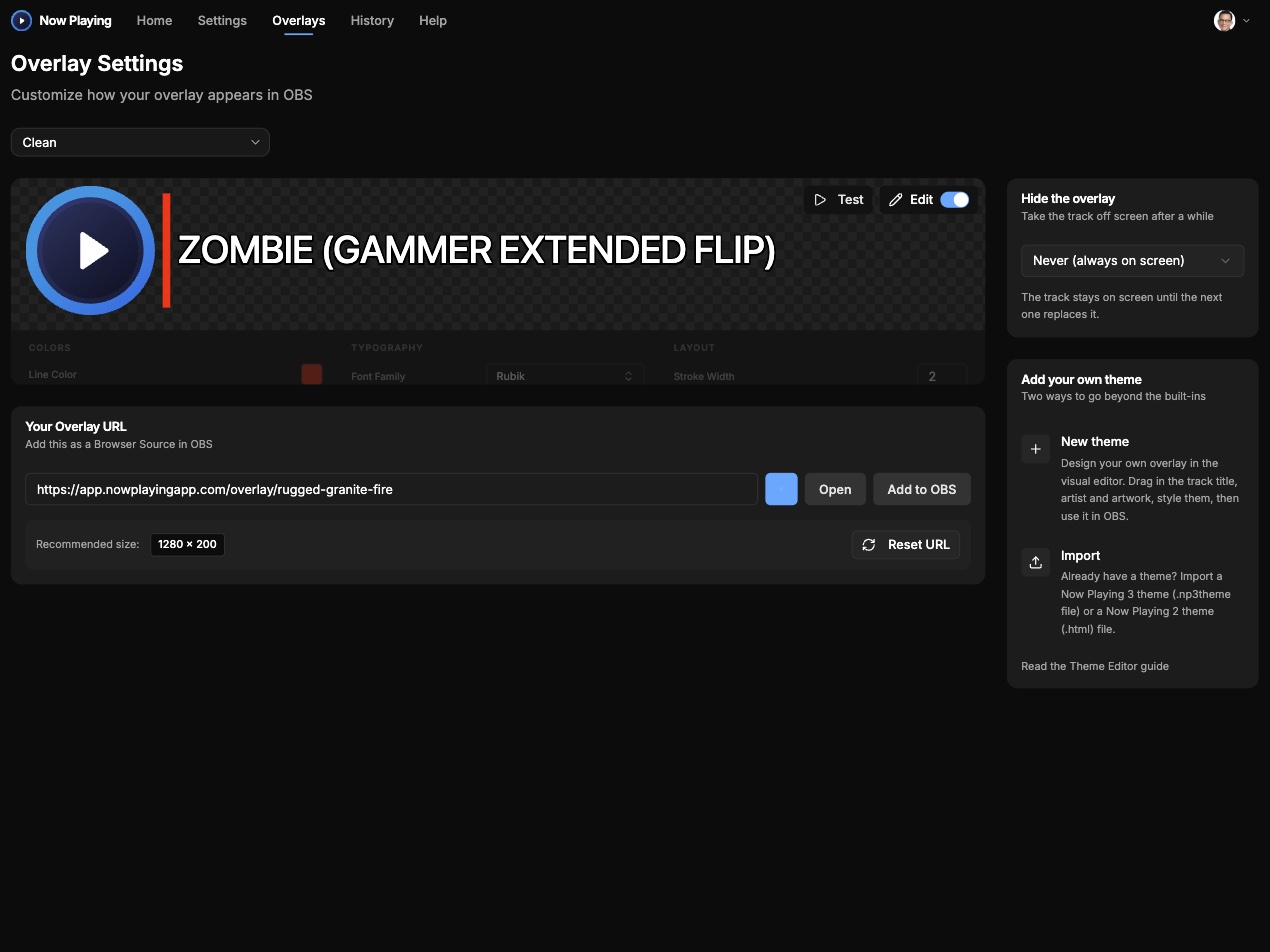This screenshot has height=952, width=1270.
Task: Click the 1280 × 200 recommended size badge
Action: [x=187, y=544]
